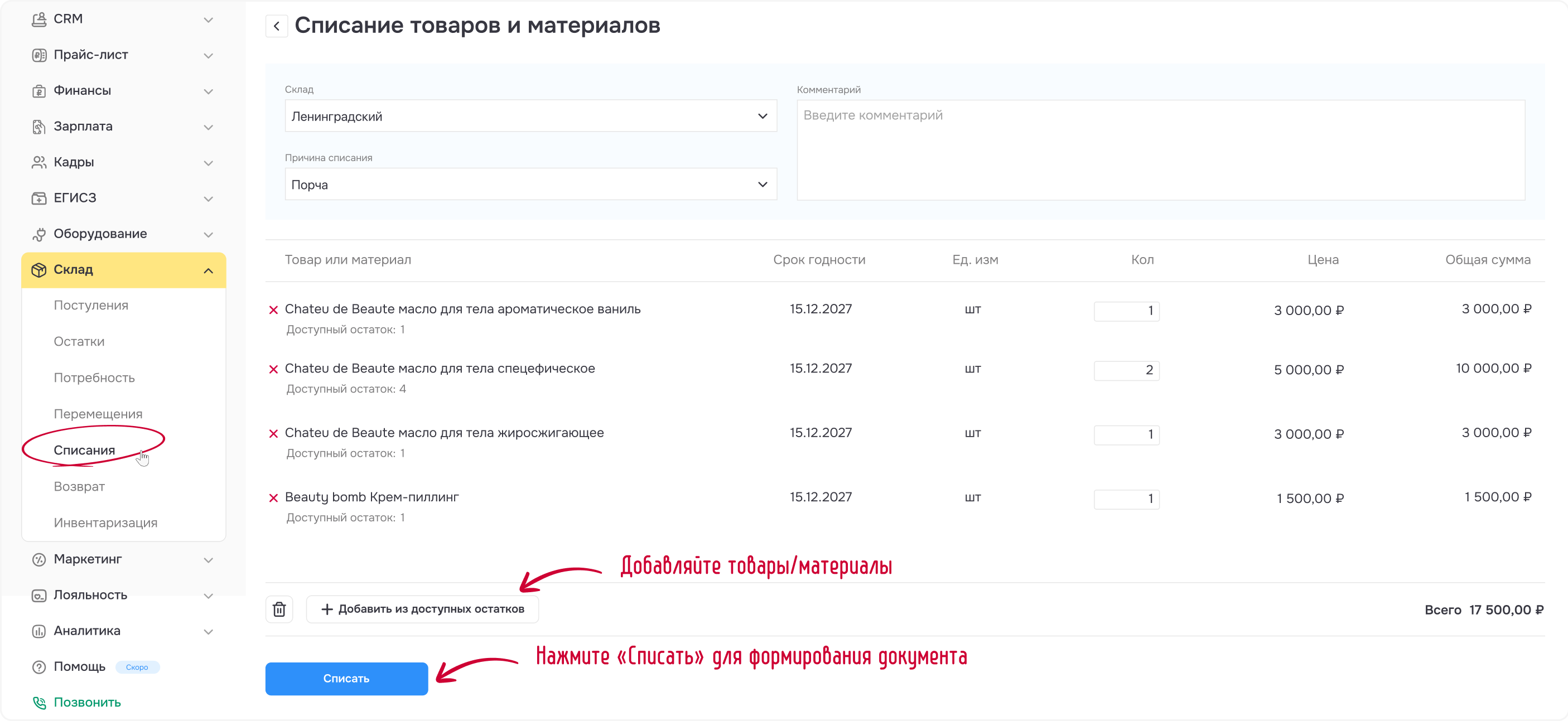
Task: Open the Остатки submenu item
Action: [79, 342]
